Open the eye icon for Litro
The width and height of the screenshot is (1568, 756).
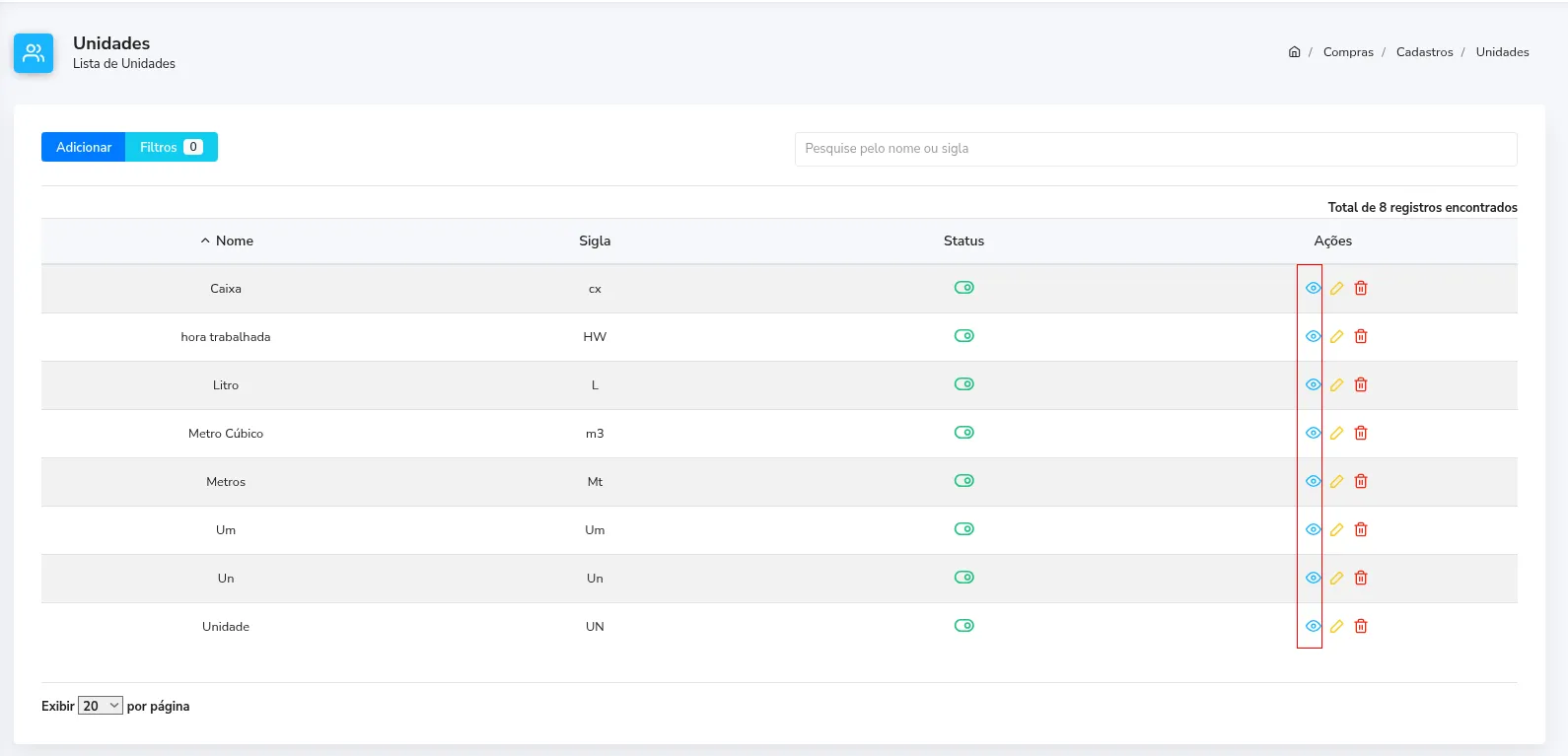[1313, 384]
